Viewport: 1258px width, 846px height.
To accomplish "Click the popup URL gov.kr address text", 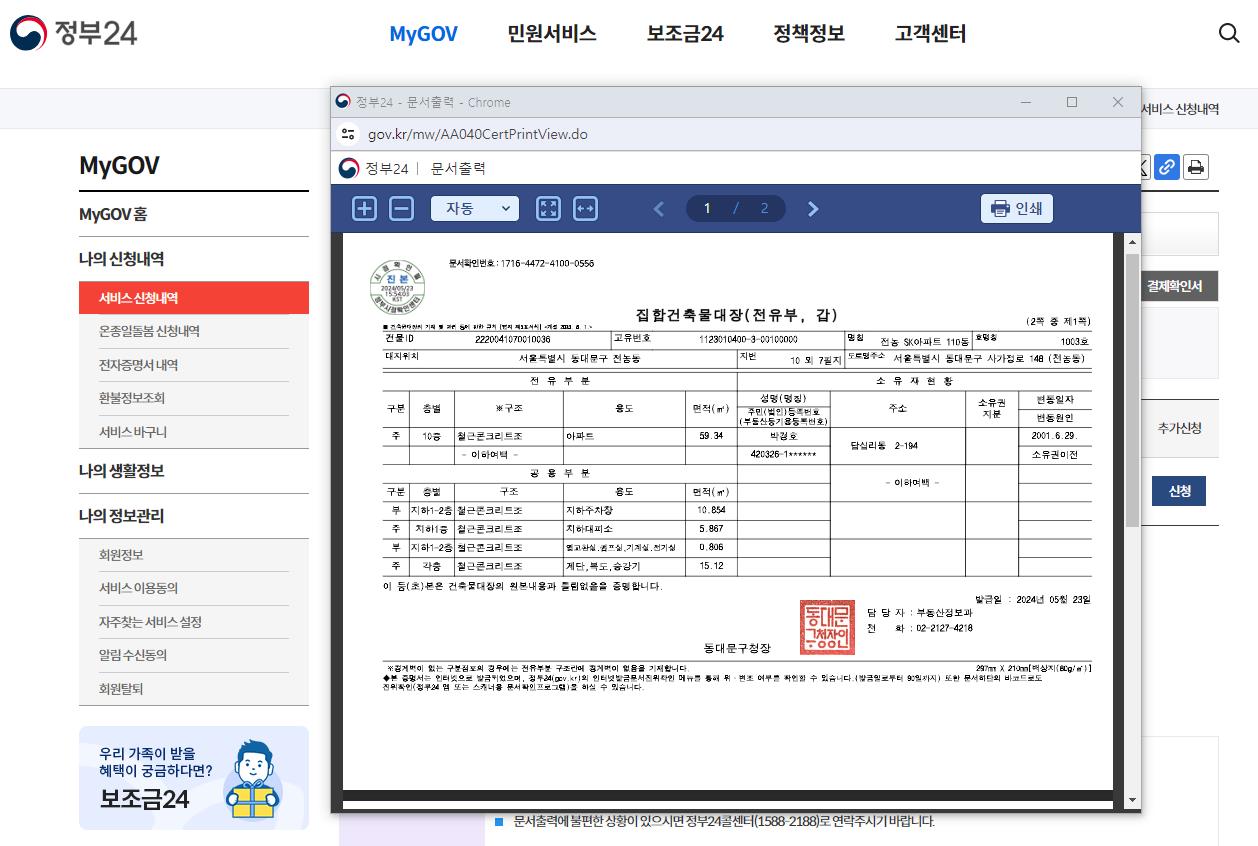I will (x=477, y=134).
